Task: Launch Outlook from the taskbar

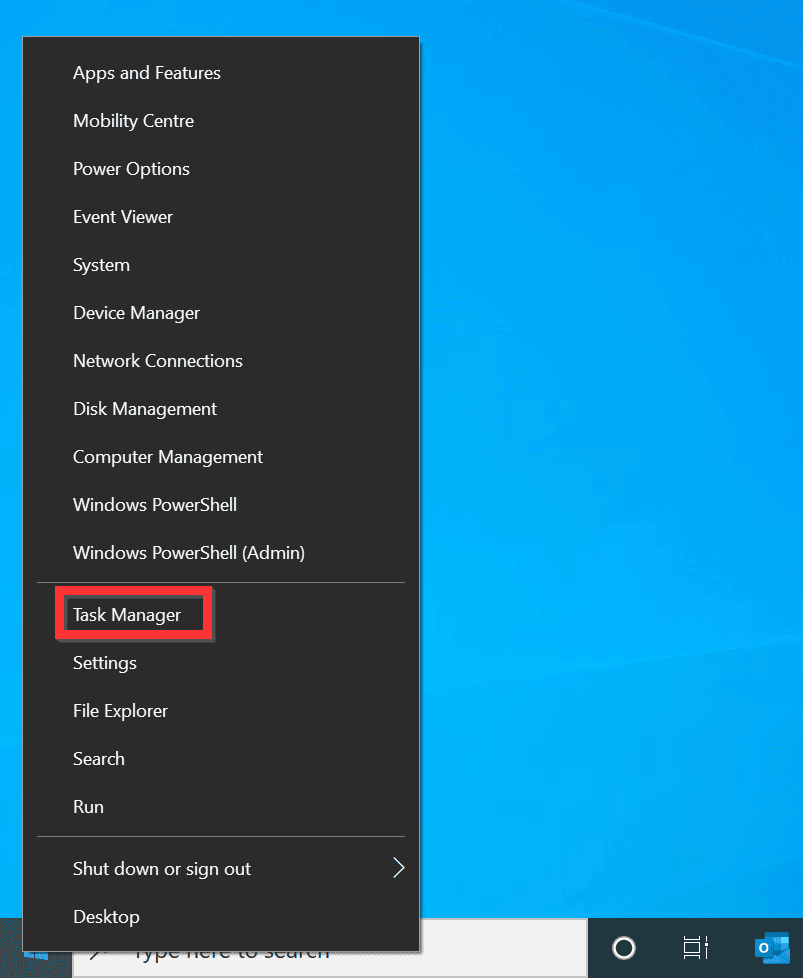Action: coord(770,947)
